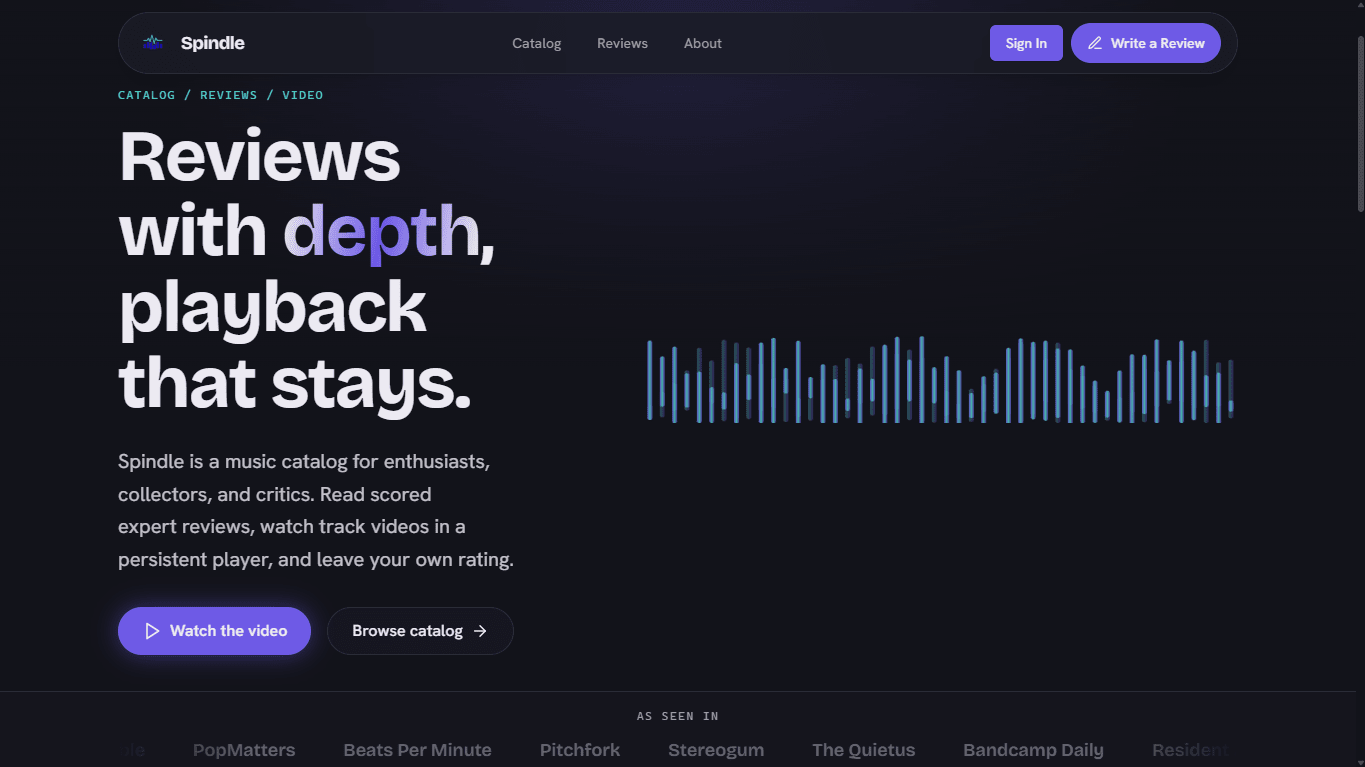Go to the Reviews navigation link
Image resolution: width=1365 pixels, height=767 pixels.
click(622, 43)
